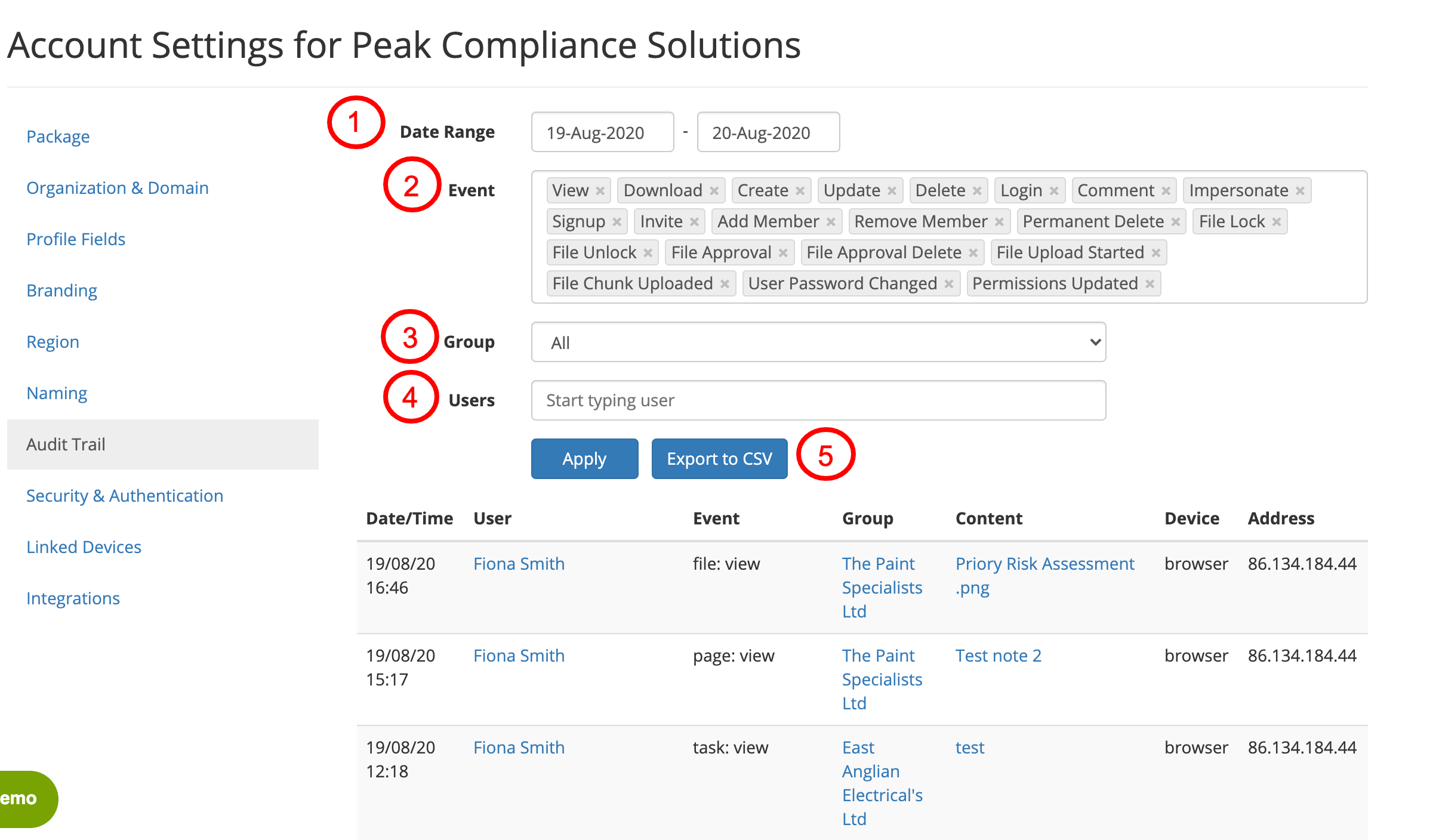Remove the Invite event tag
The width and height of the screenshot is (1436, 840).
(x=694, y=222)
